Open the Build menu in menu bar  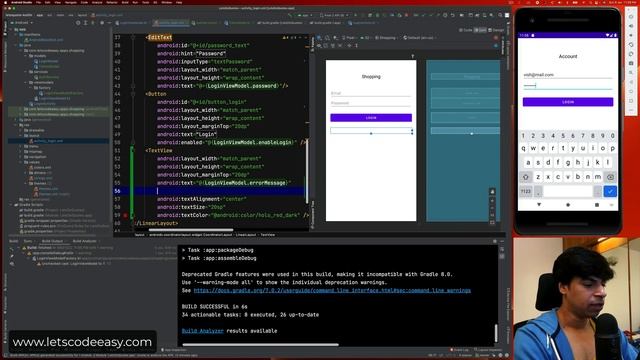click(125, 2)
